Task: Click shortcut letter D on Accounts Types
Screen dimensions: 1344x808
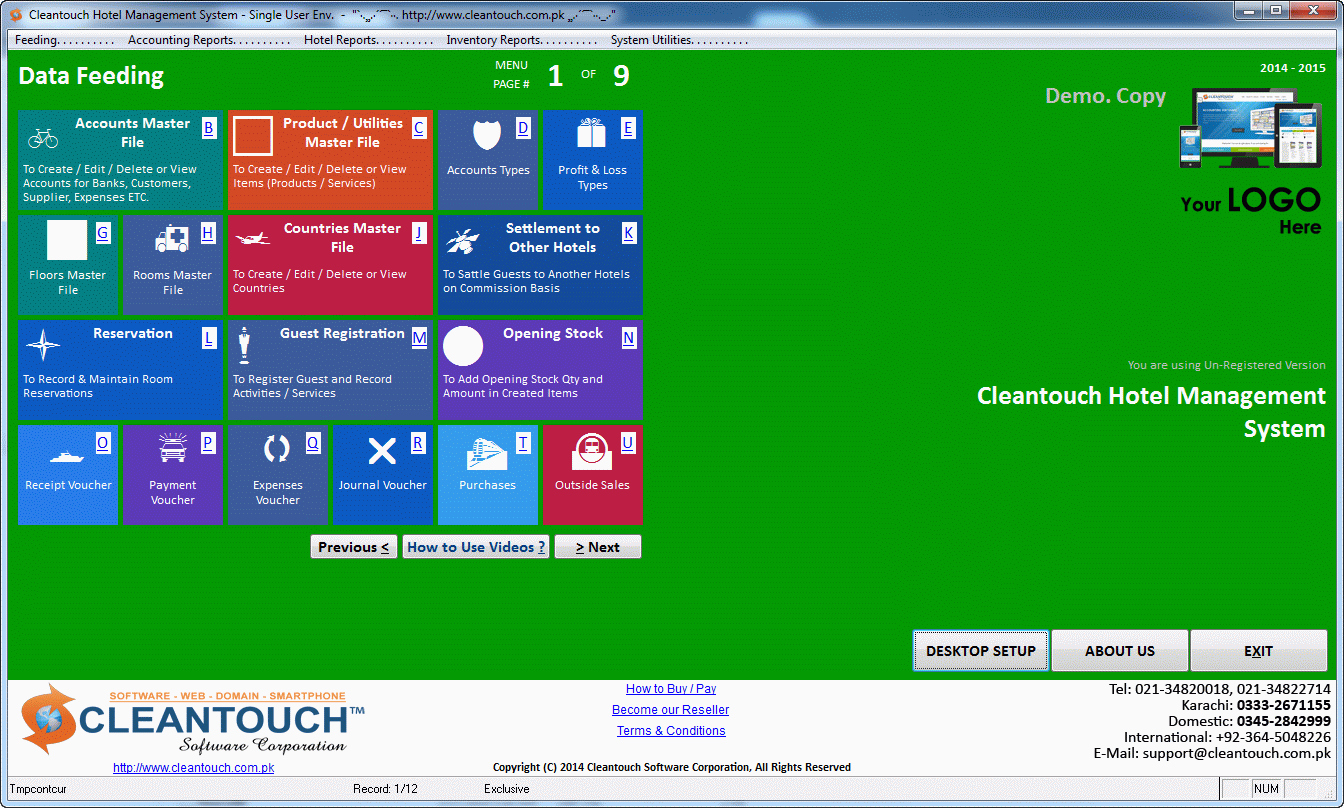Action: point(523,128)
